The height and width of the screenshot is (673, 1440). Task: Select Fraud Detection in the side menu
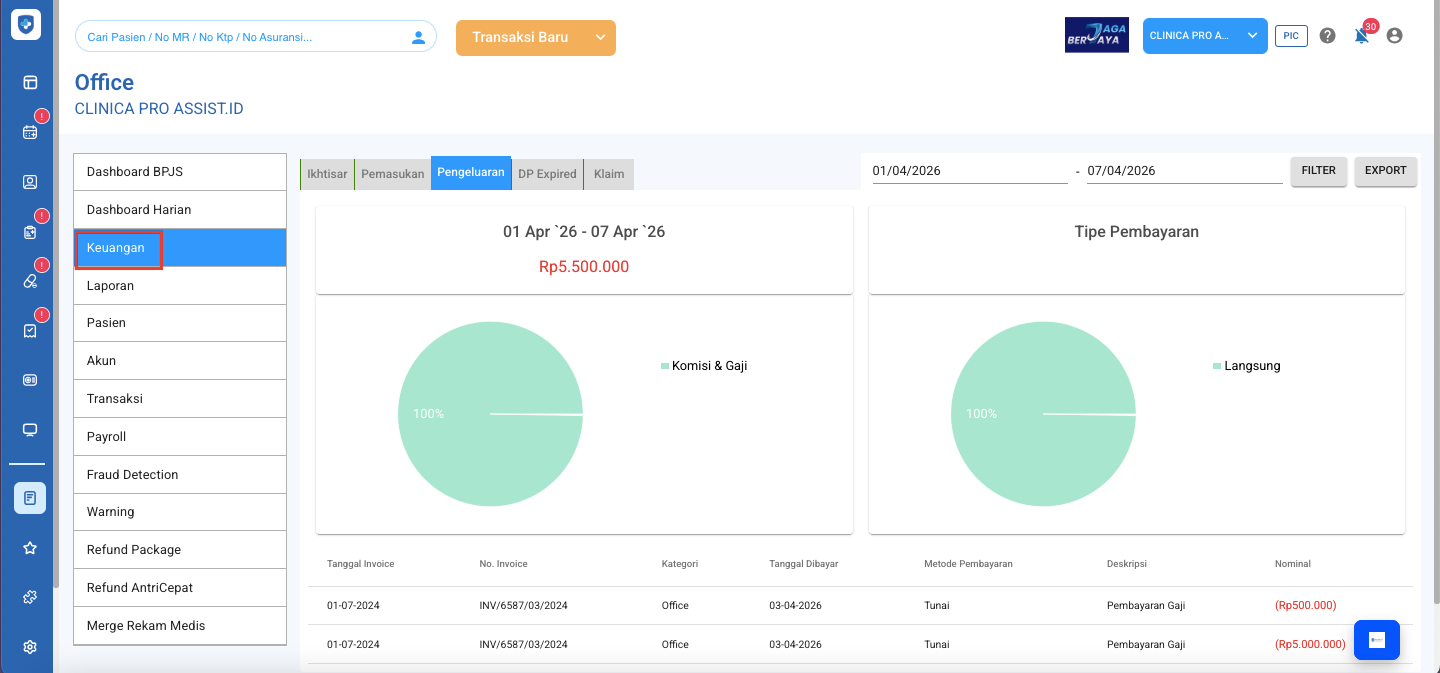tap(133, 475)
